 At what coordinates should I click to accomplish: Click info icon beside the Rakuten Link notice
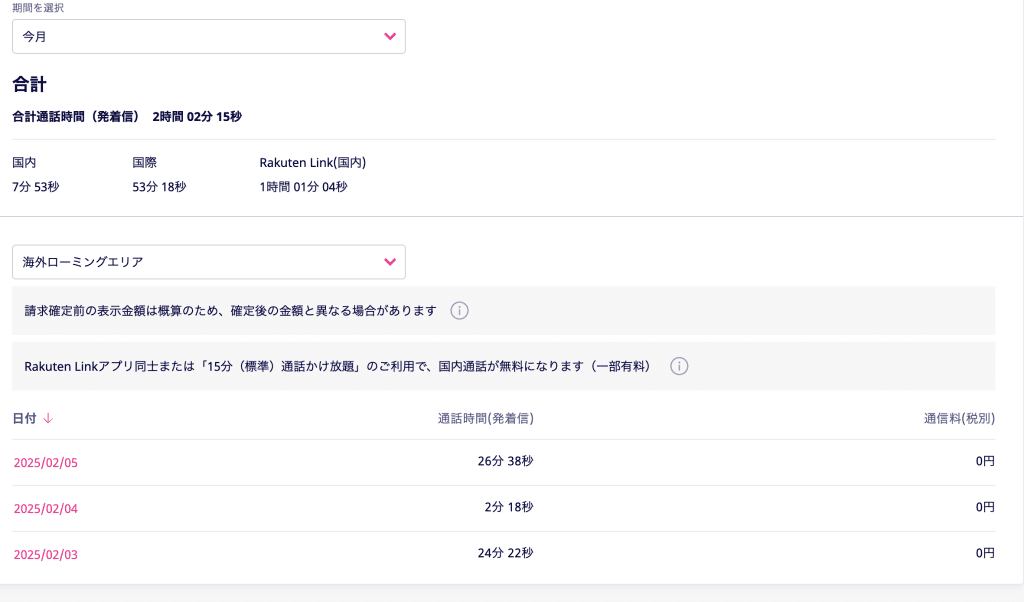pyautogui.click(x=678, y=366)
